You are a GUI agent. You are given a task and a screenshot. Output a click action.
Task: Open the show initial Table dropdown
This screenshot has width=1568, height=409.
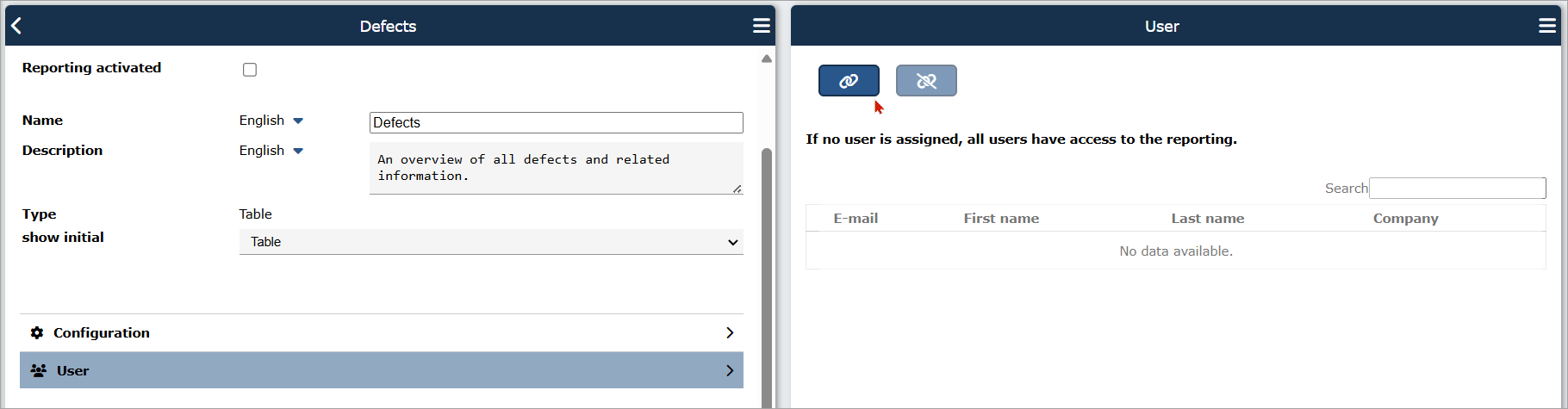click(x=491, y=242)
